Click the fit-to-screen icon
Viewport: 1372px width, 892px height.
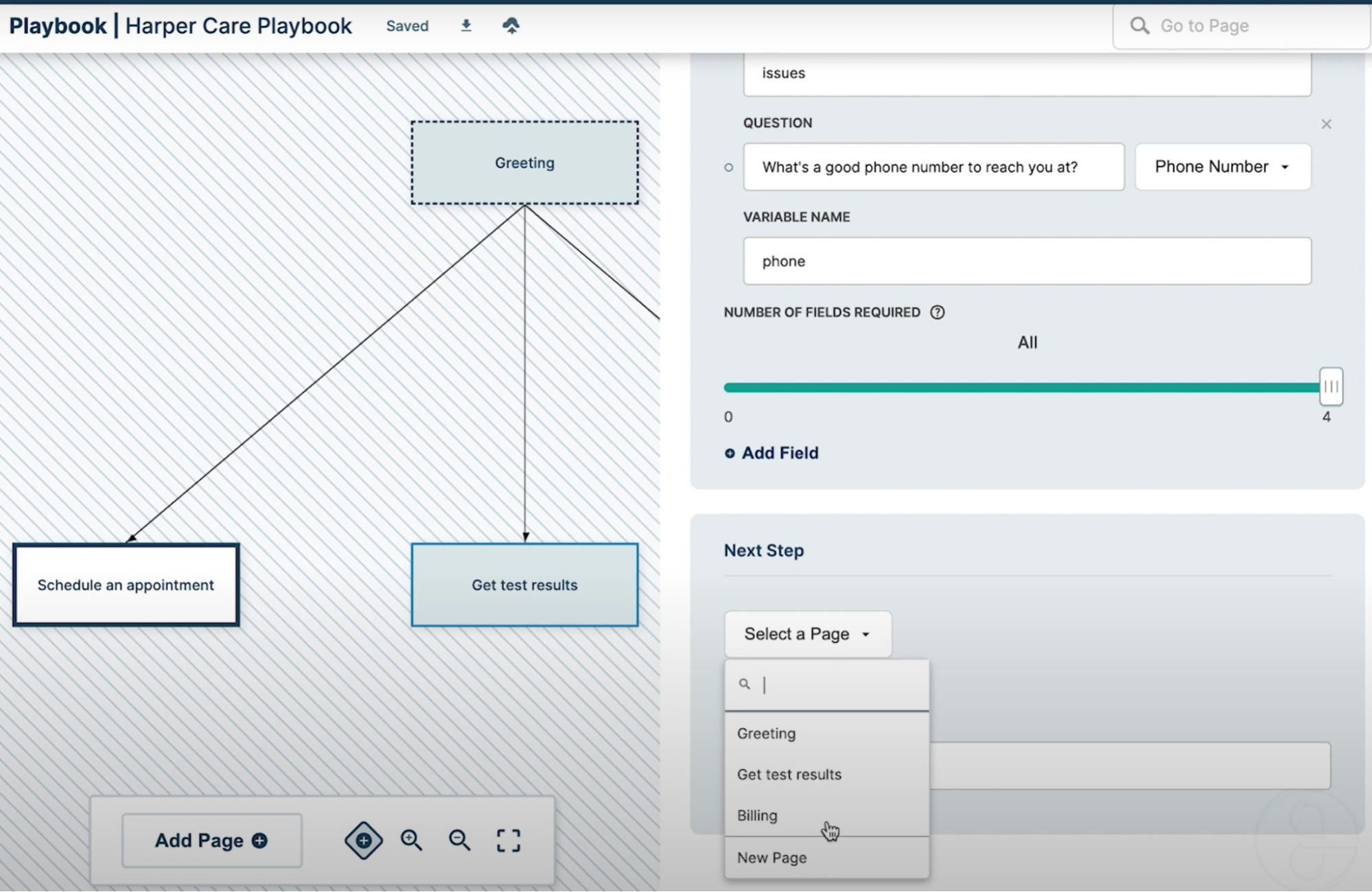pos(508,840)
